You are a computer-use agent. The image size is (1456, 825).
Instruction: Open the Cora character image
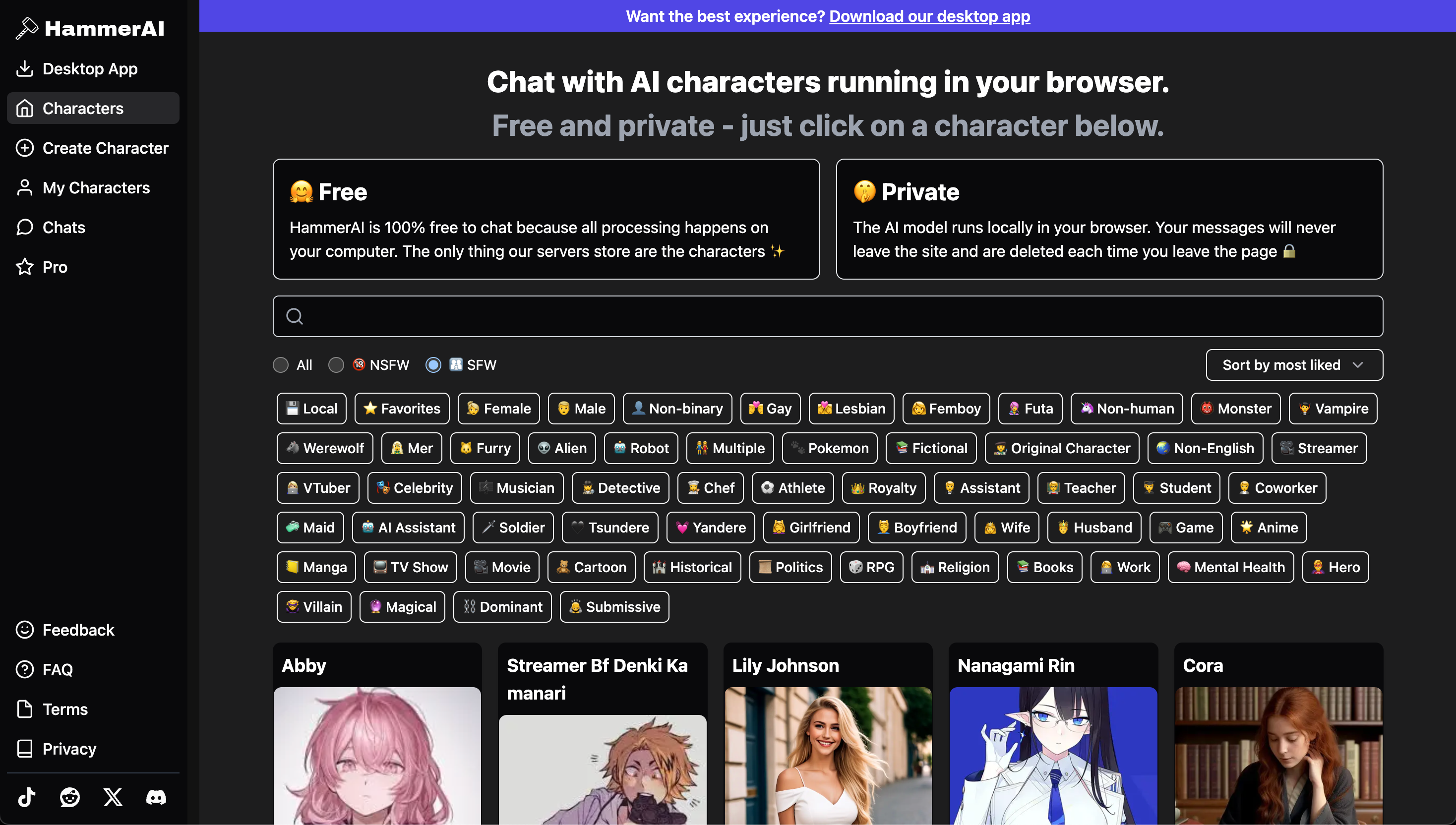coord(1278,756)
